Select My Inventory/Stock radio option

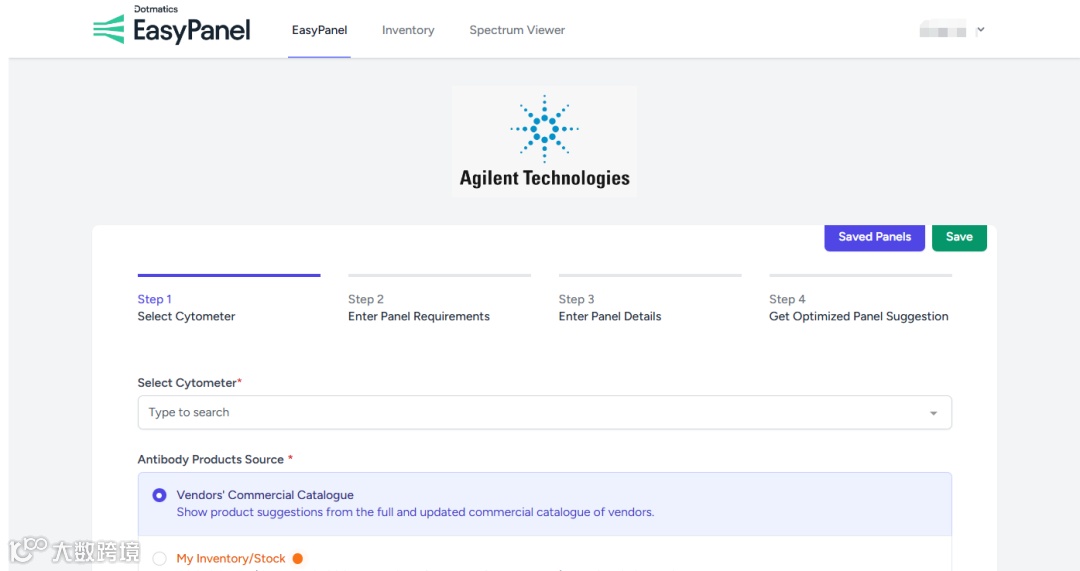pyautogui.click(x=159, y=559)
